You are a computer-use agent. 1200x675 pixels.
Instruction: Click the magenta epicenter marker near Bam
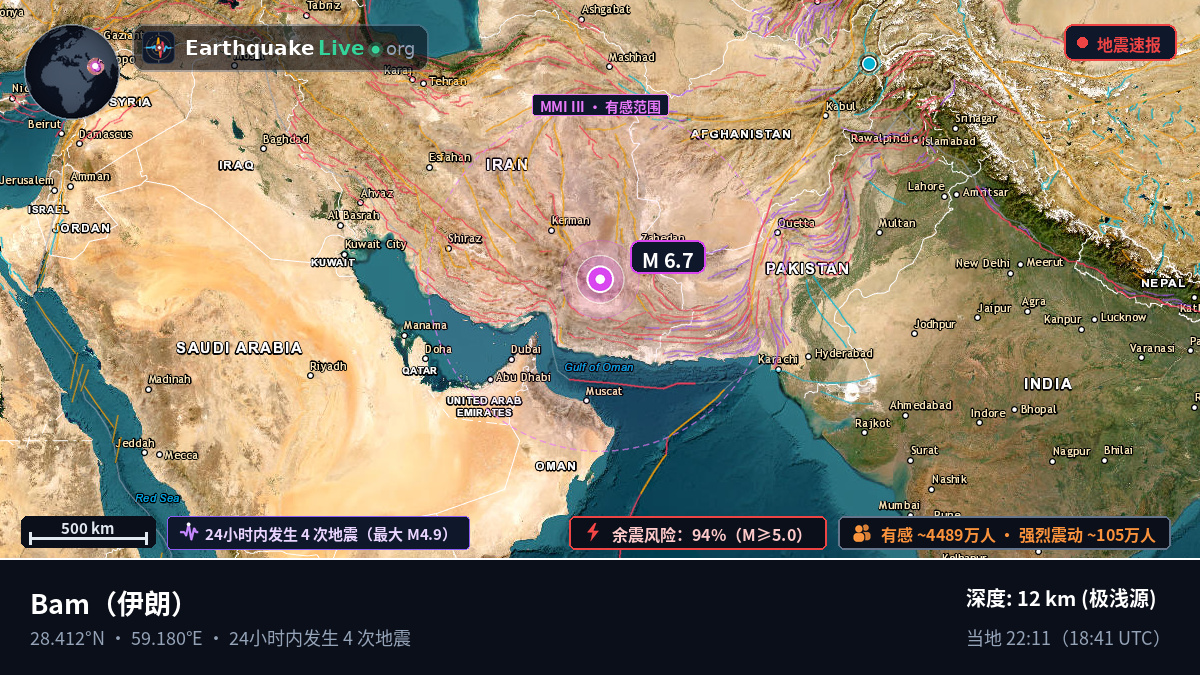pos(600,279)
